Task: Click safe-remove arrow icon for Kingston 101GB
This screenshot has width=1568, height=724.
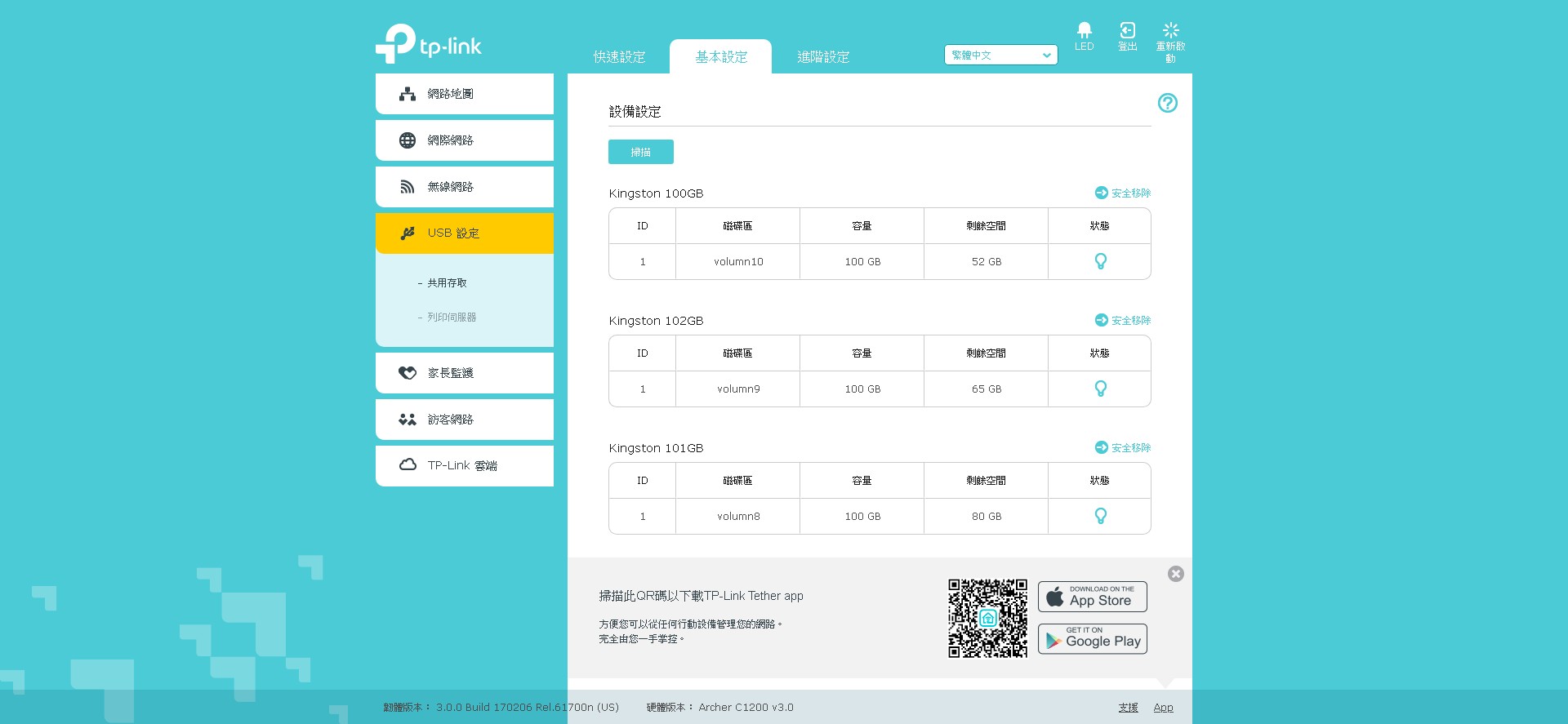Action: tap(1101, 447)
